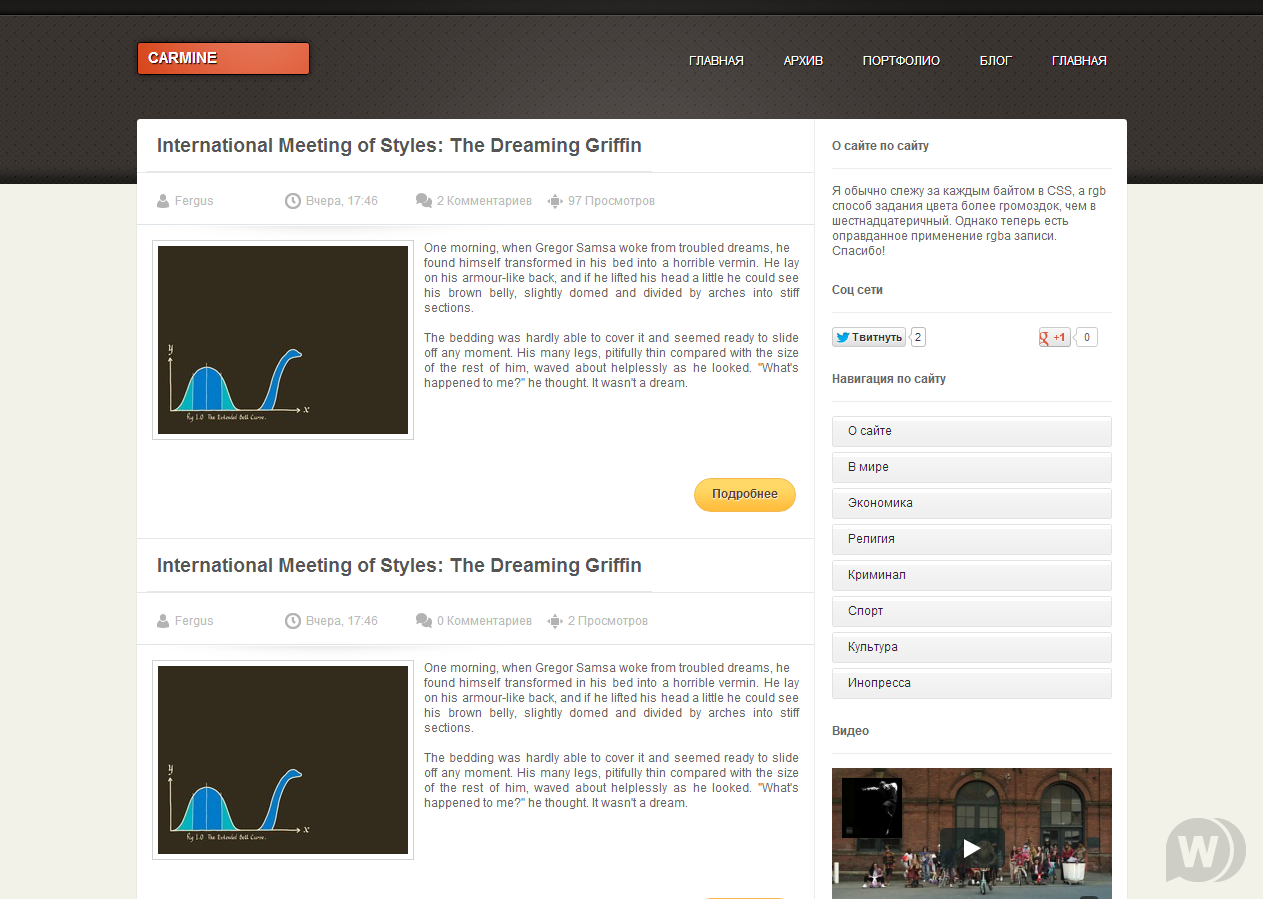The width and height of the screenshot is (1263, 899).
Task: Click the Google +1 button icon
Action: pos(1055,337)
